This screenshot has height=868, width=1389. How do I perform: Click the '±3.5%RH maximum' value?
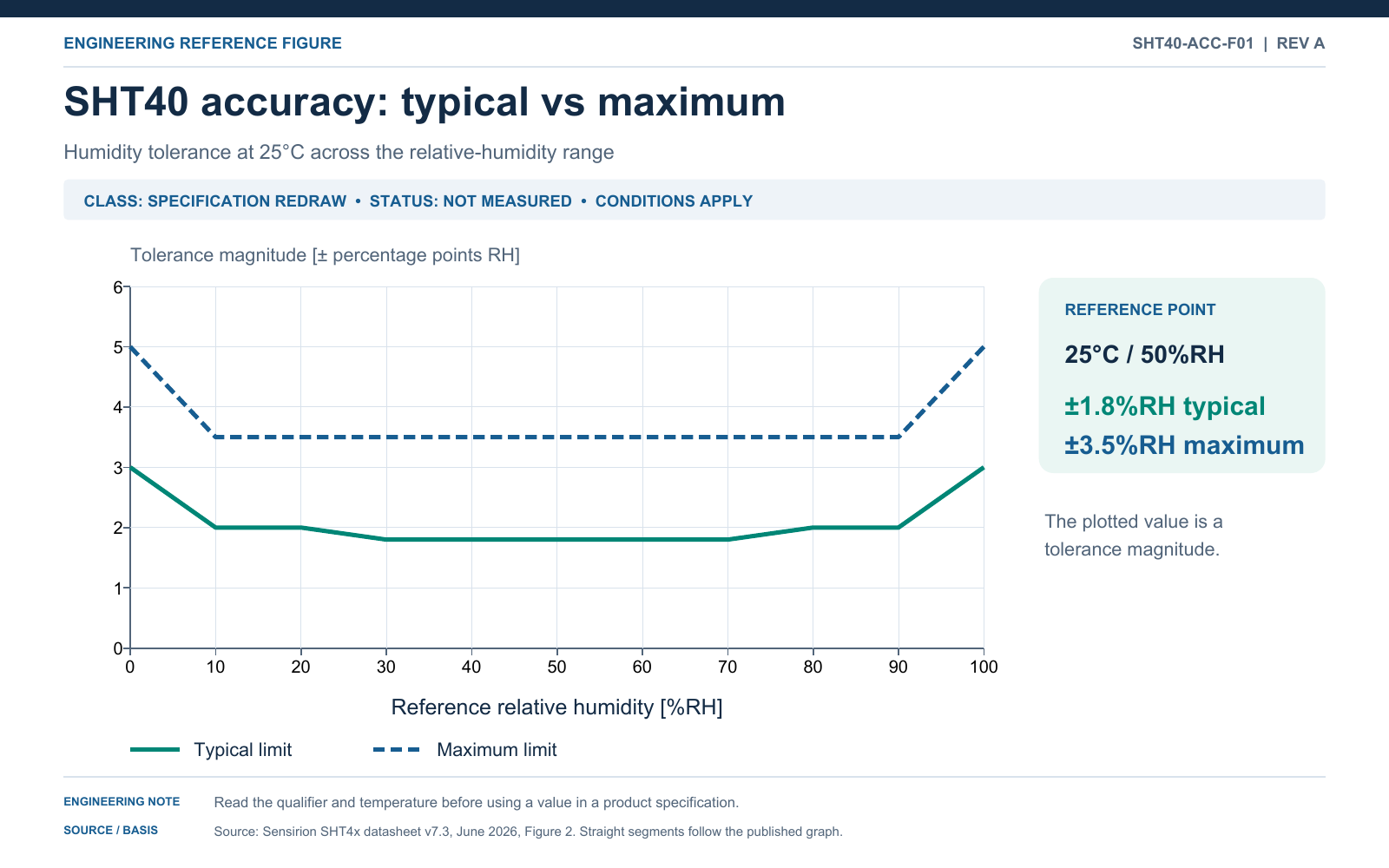click(1184, 445)
